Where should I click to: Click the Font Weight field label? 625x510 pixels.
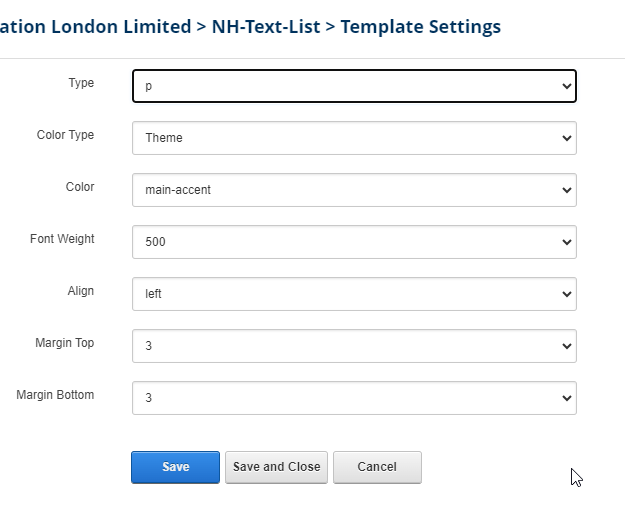62,239
